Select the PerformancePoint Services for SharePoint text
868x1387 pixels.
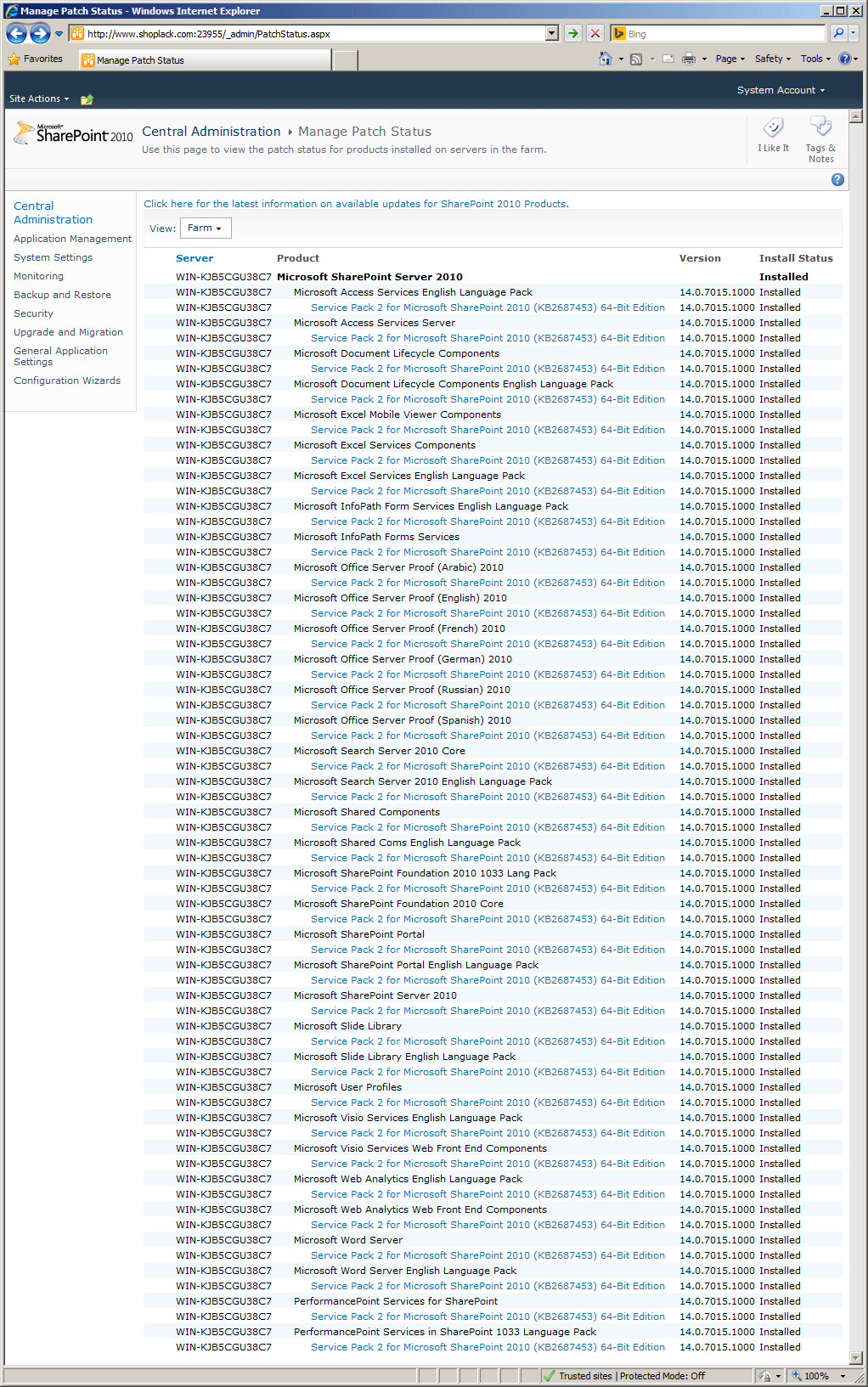396,1301
